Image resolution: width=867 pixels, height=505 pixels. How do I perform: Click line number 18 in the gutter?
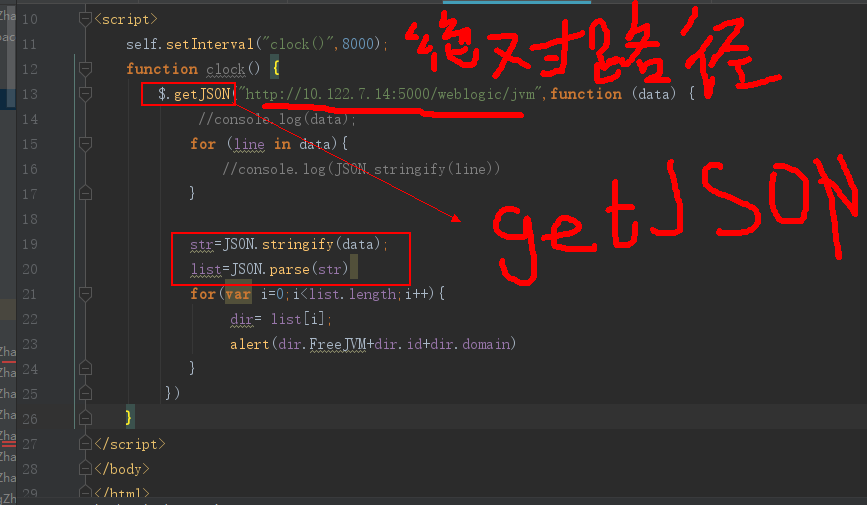pos(30,220)
